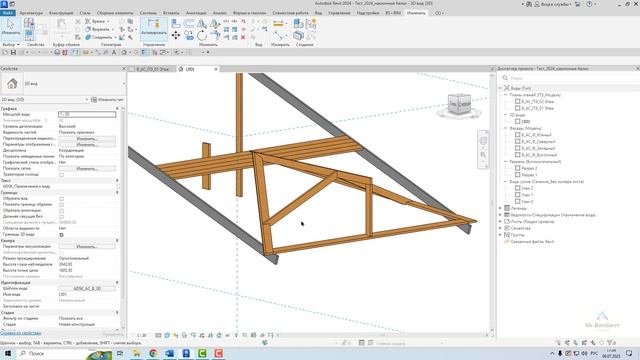Enable the Траектория солнца checkbox
This screenshot has height=360, width=640.
click(62, 175)
